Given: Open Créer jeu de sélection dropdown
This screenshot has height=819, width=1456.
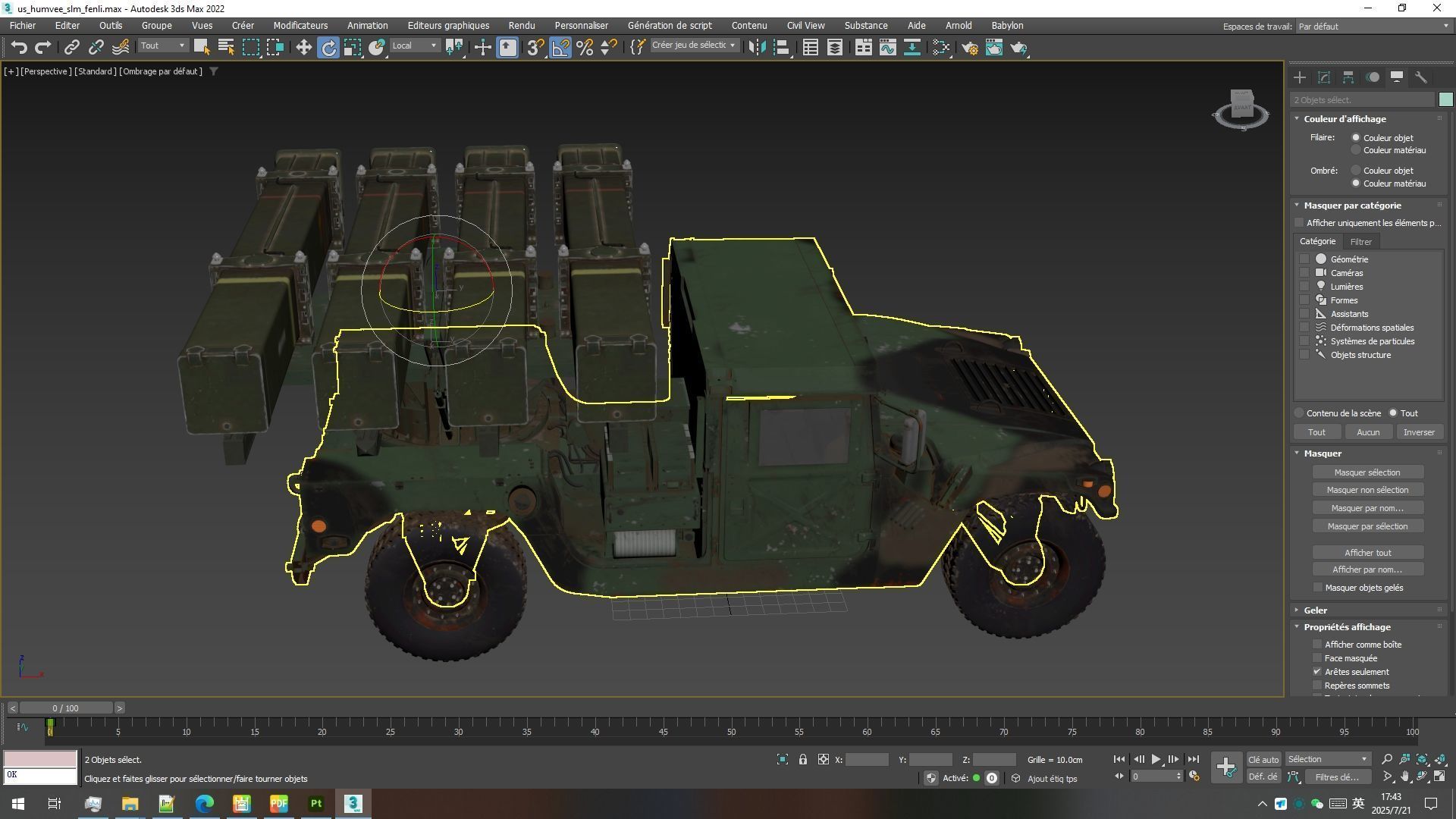Looking at the screenshot, I should tap(694, 45).
